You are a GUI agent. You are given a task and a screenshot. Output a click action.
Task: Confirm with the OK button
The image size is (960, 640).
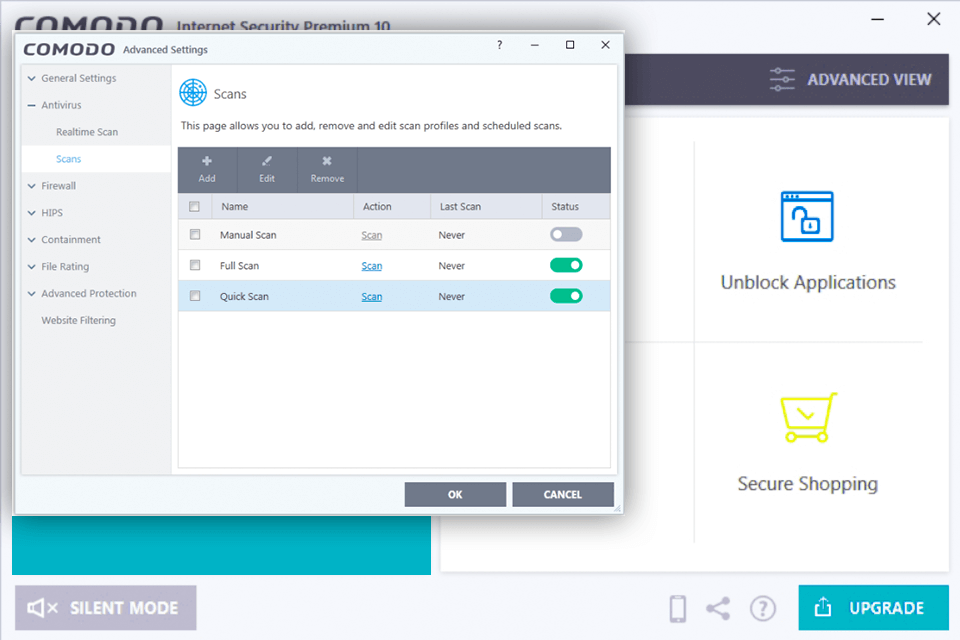(455, 494)
